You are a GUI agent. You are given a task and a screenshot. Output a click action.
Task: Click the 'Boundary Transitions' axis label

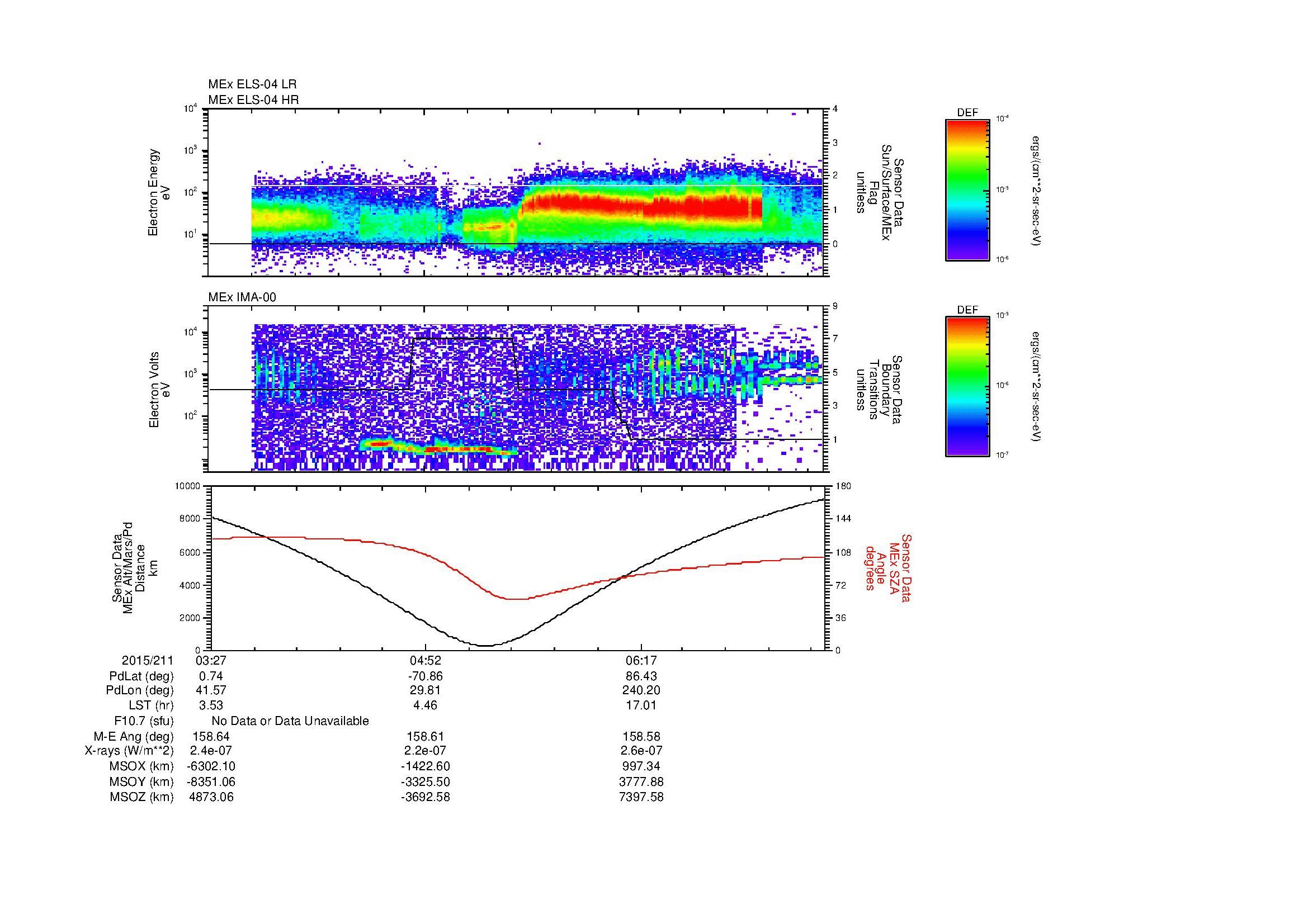[880, 390]
